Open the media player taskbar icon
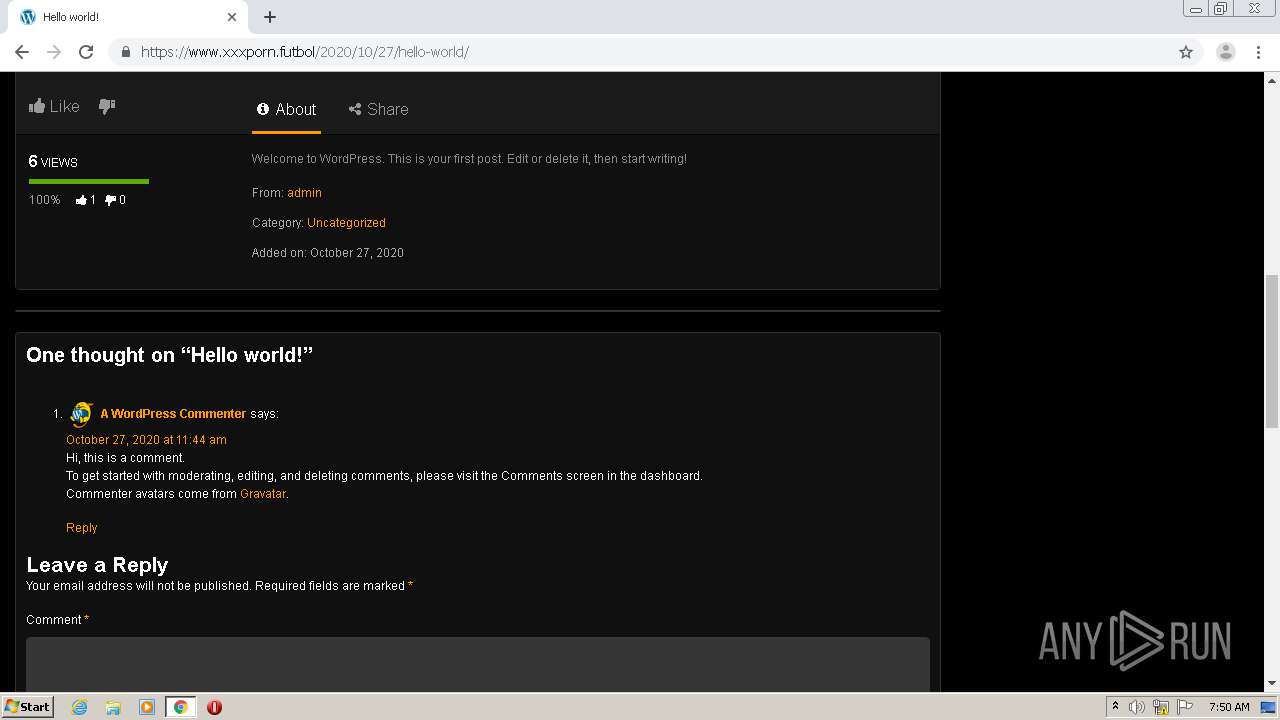 (x=147, y=707)
